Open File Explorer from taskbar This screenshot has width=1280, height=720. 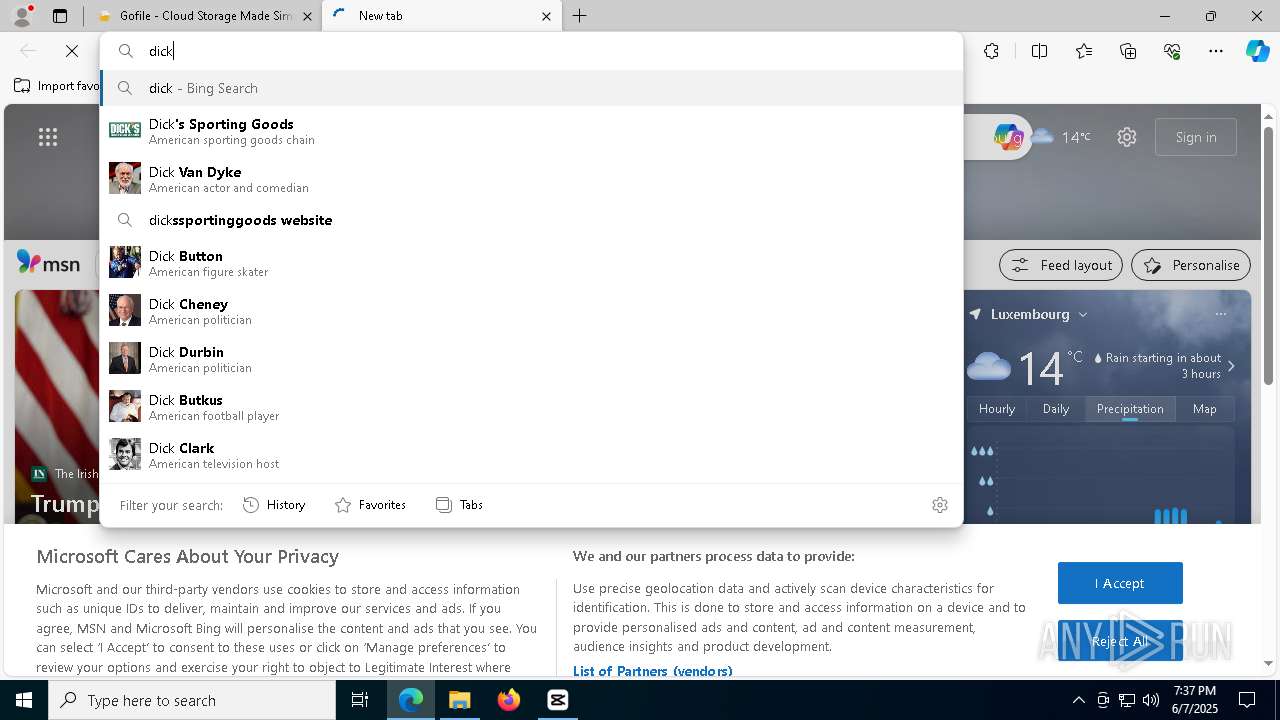[459, 700]
